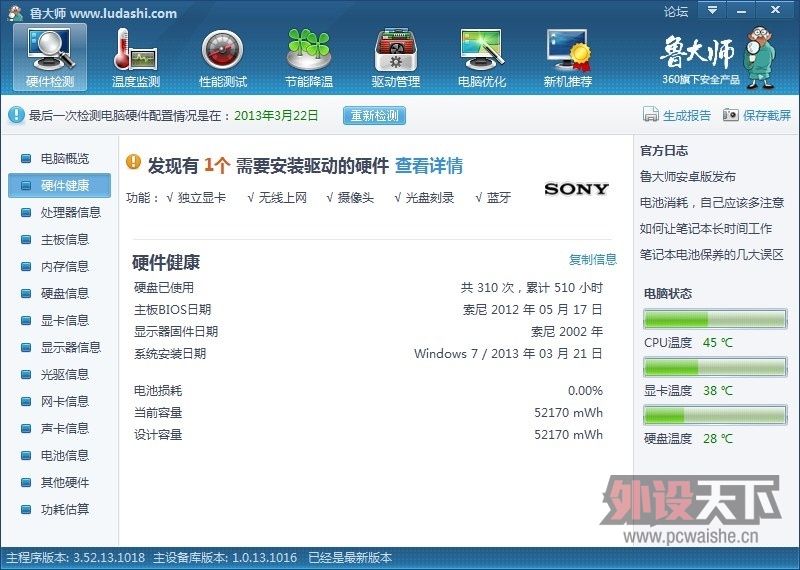The height and width of the screenshot is (570, 800).
Task: Open 温度监测 temperature monitor
Action: point(136,57)
